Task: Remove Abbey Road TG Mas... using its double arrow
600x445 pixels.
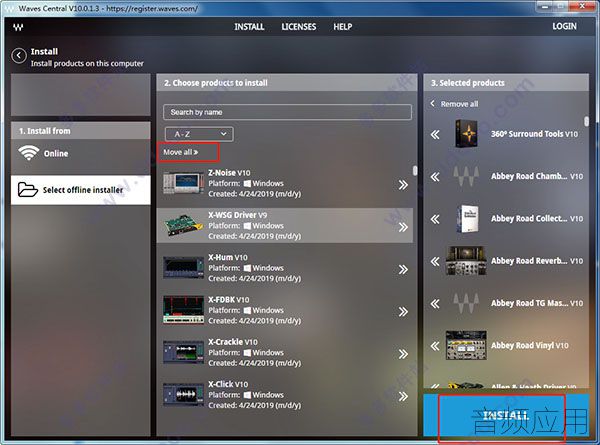Action: pos(435,304)
